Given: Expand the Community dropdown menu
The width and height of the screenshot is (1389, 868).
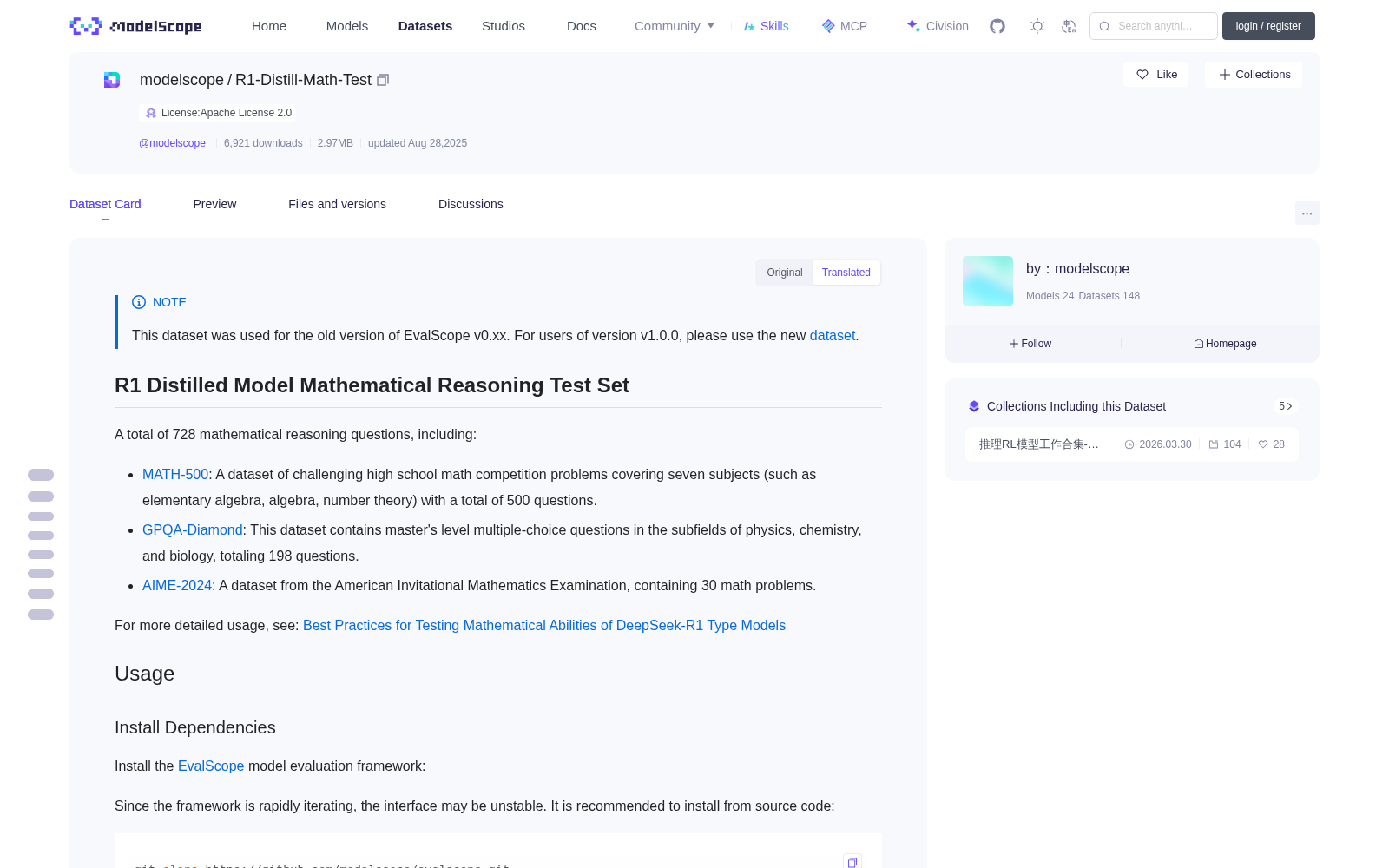Looking at the screenshot, I should 675,26.
